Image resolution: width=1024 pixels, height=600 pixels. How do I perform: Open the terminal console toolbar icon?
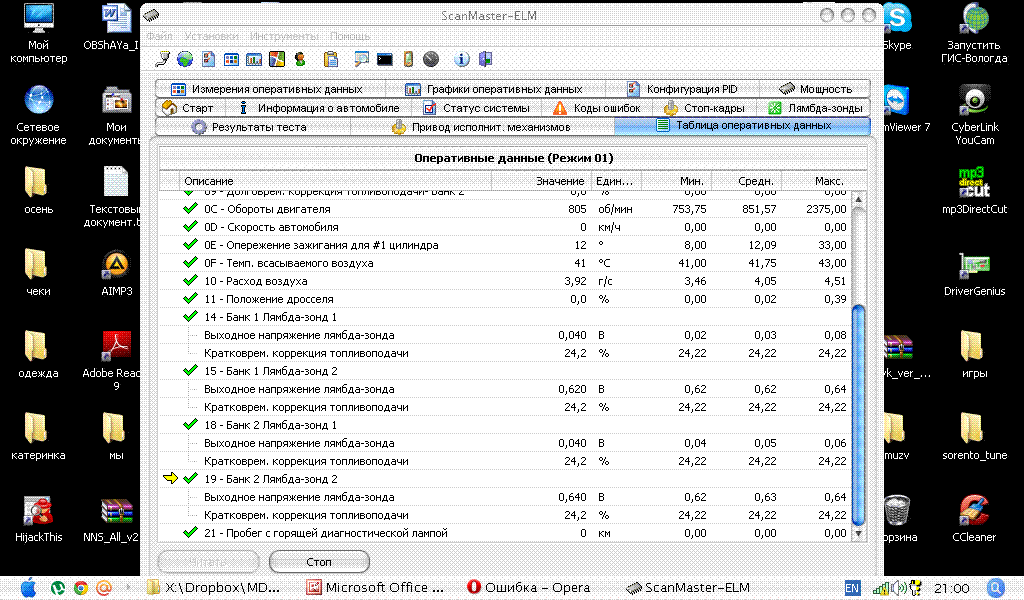383,59
